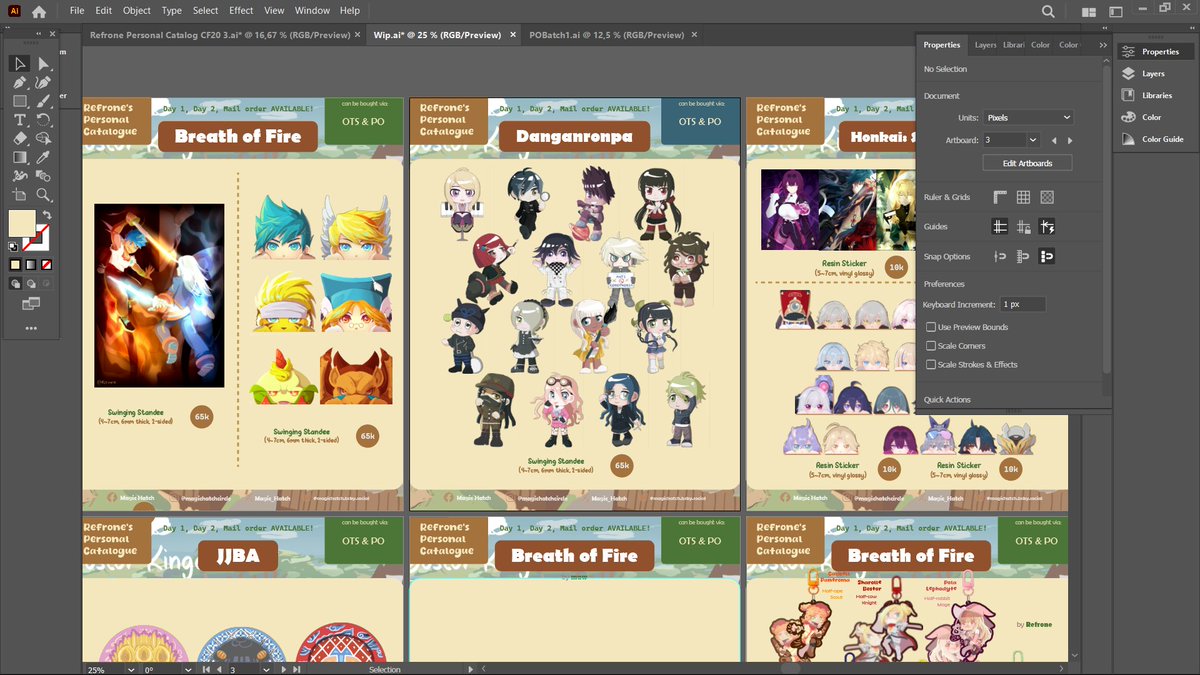Enable Scale Strokes & Effects
Image resolution: width=1200 pixels, height=675 pixels.
930,364
